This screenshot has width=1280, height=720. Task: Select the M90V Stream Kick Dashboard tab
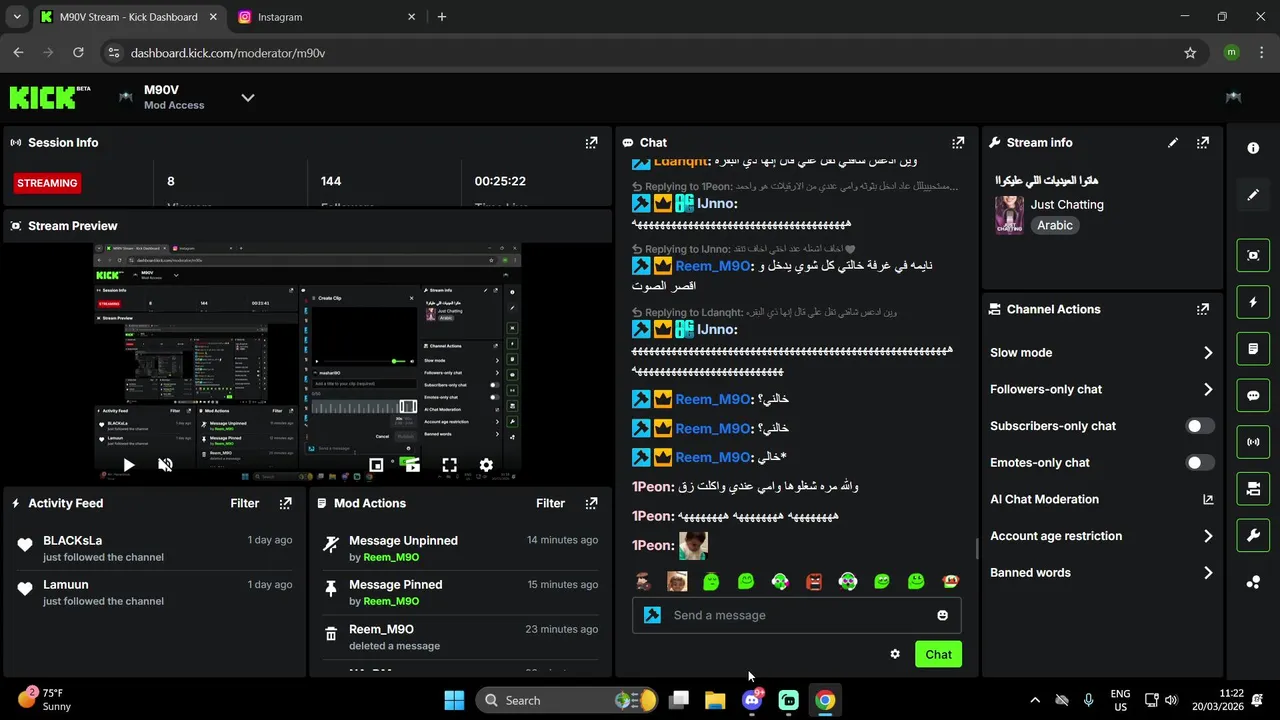pos(128,17)
